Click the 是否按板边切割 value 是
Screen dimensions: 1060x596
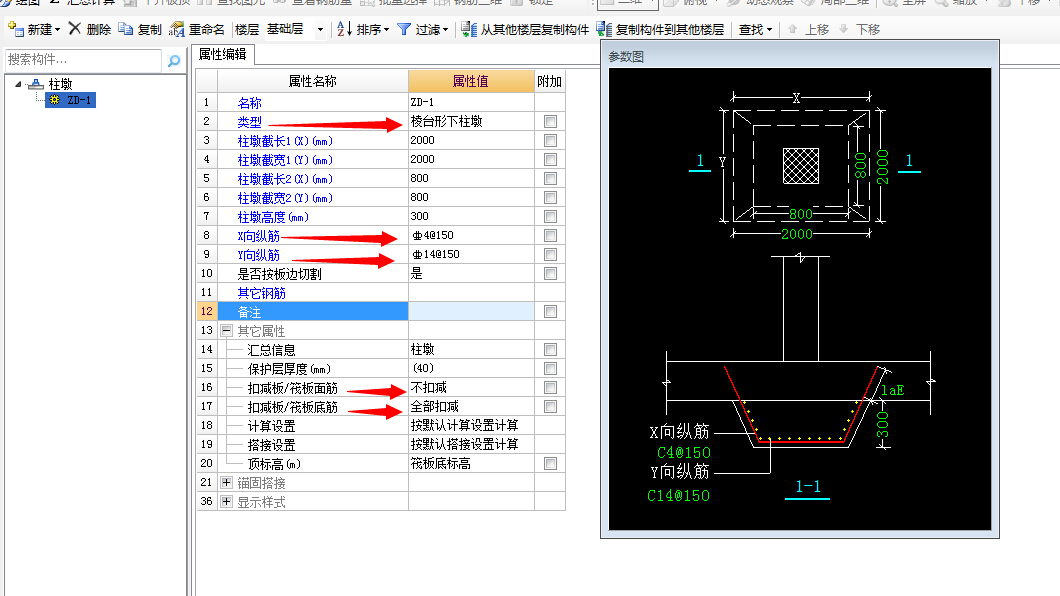click(x=416, y=274)
